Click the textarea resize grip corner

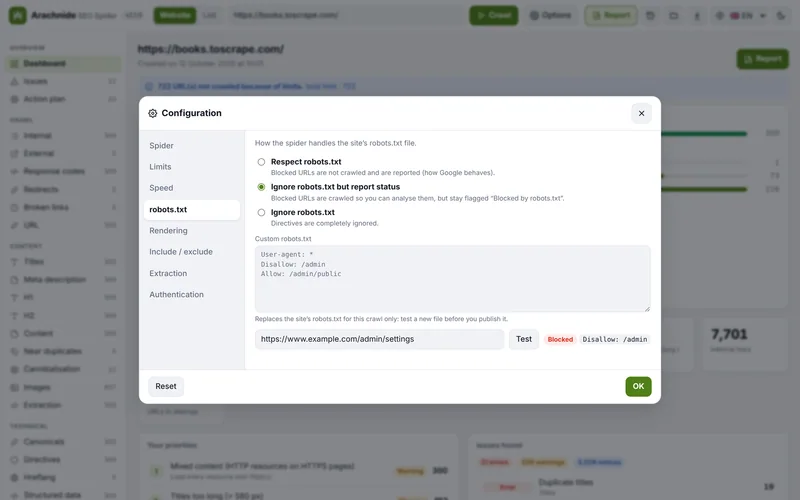[x=647, y=308]
